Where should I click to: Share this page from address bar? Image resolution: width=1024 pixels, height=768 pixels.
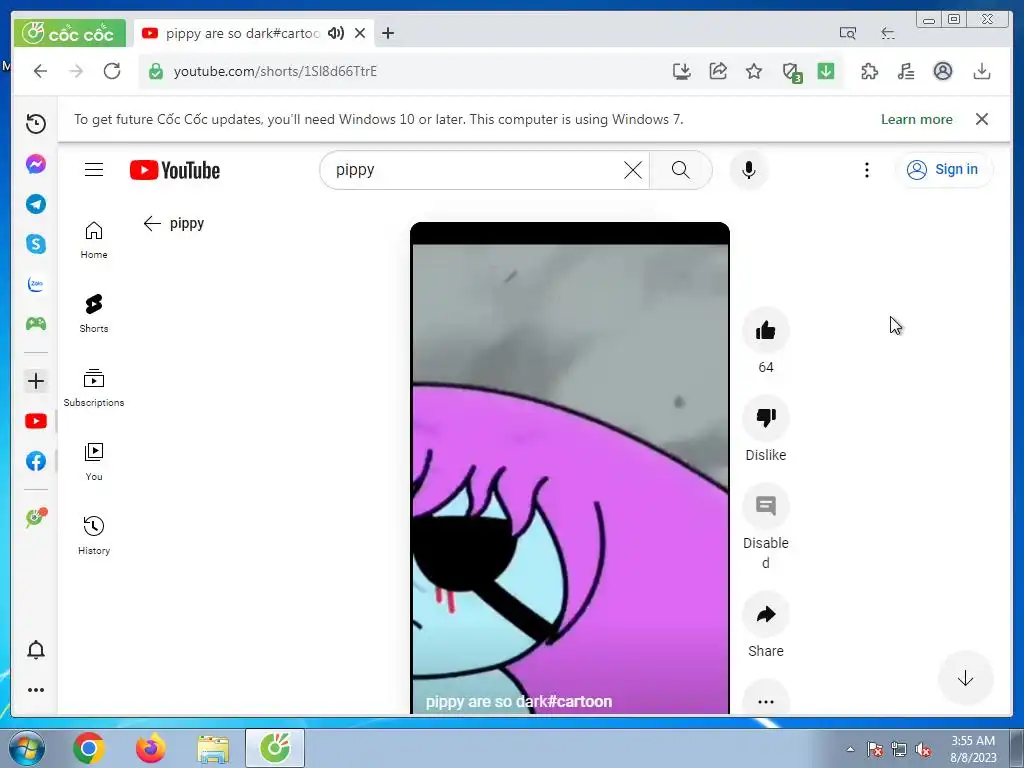[x=718, y=71]
